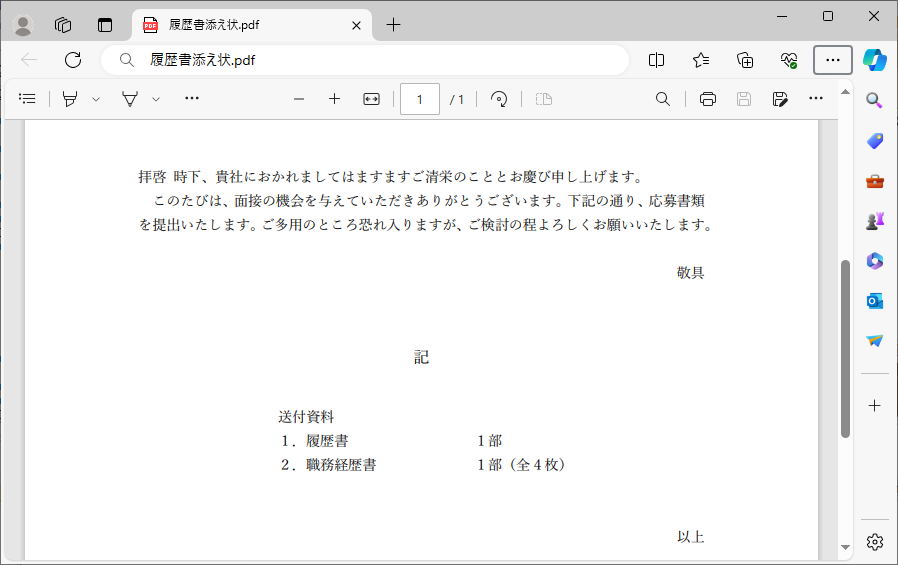Expand the erase tool dropdown arrow
Image resolution: width=898 pixels, height=565 pixels.
coord(156,99)
